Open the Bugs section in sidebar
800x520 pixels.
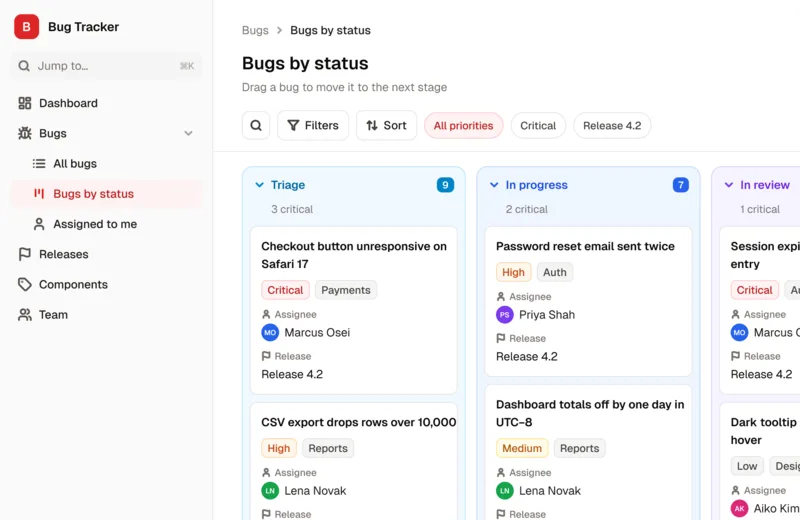coord(106,133)
